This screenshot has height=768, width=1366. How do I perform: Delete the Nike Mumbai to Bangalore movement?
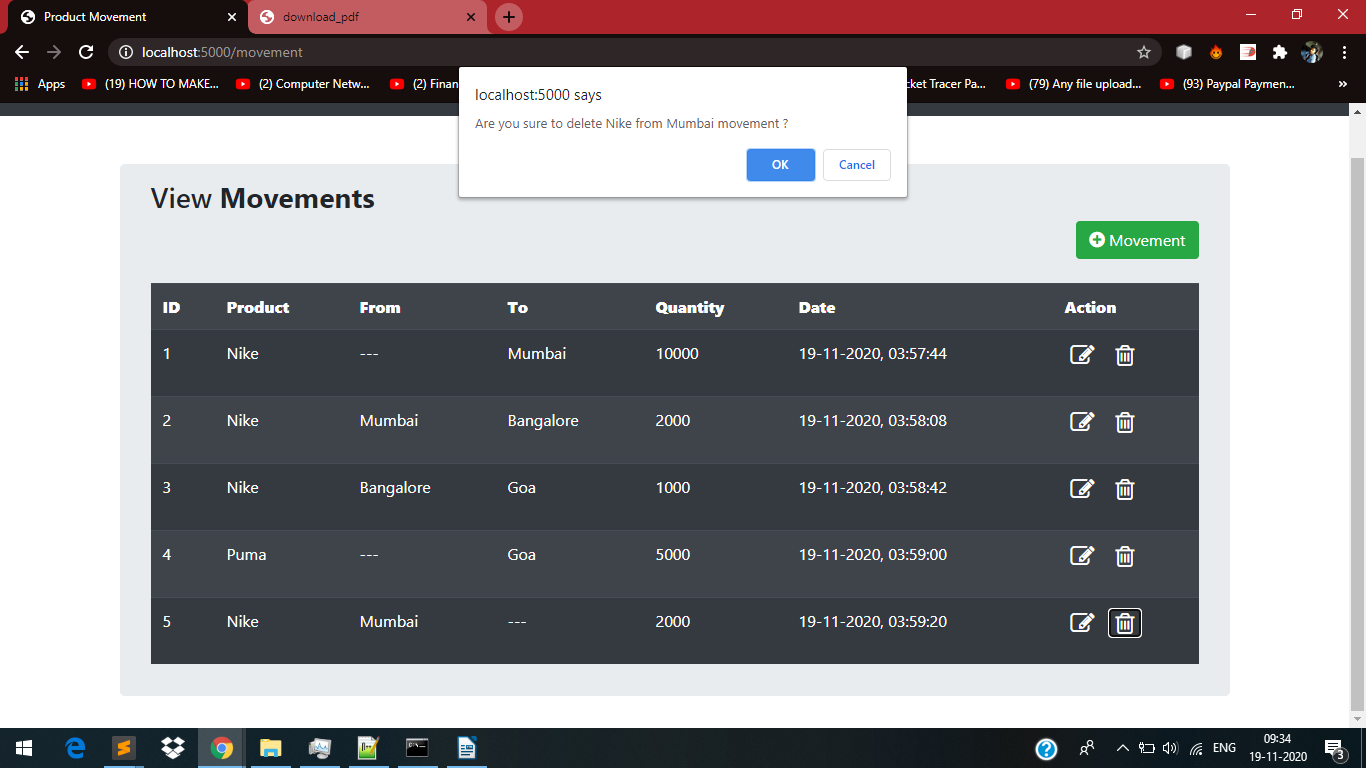[x=1125, y=422]
